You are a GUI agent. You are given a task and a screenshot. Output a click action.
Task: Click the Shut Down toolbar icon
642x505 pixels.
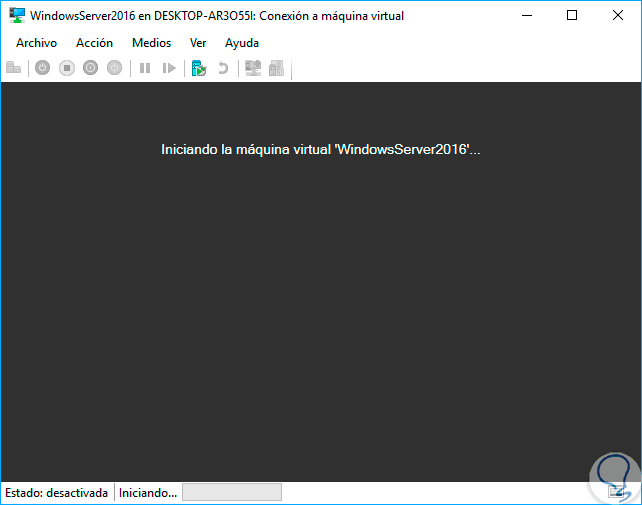tap(90, 68)
